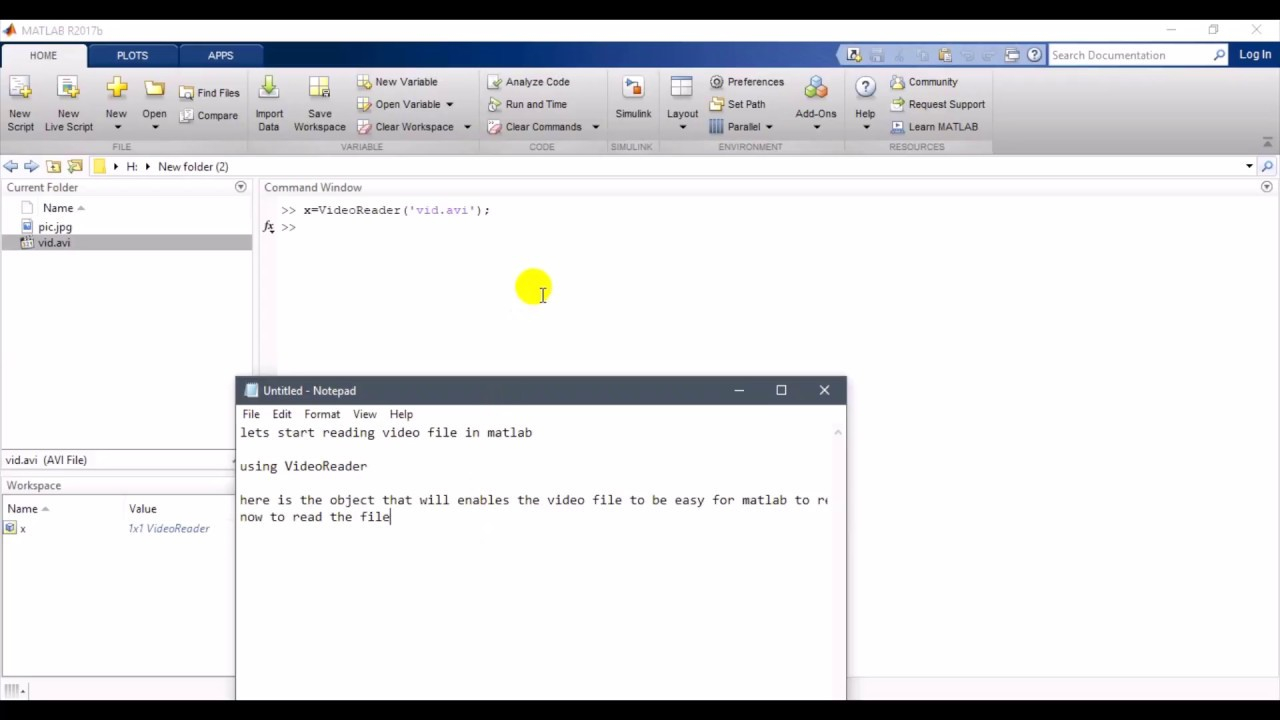Switch to the APPS tab
This screenshot has height=720, width=1280.
tap(221, 56)
